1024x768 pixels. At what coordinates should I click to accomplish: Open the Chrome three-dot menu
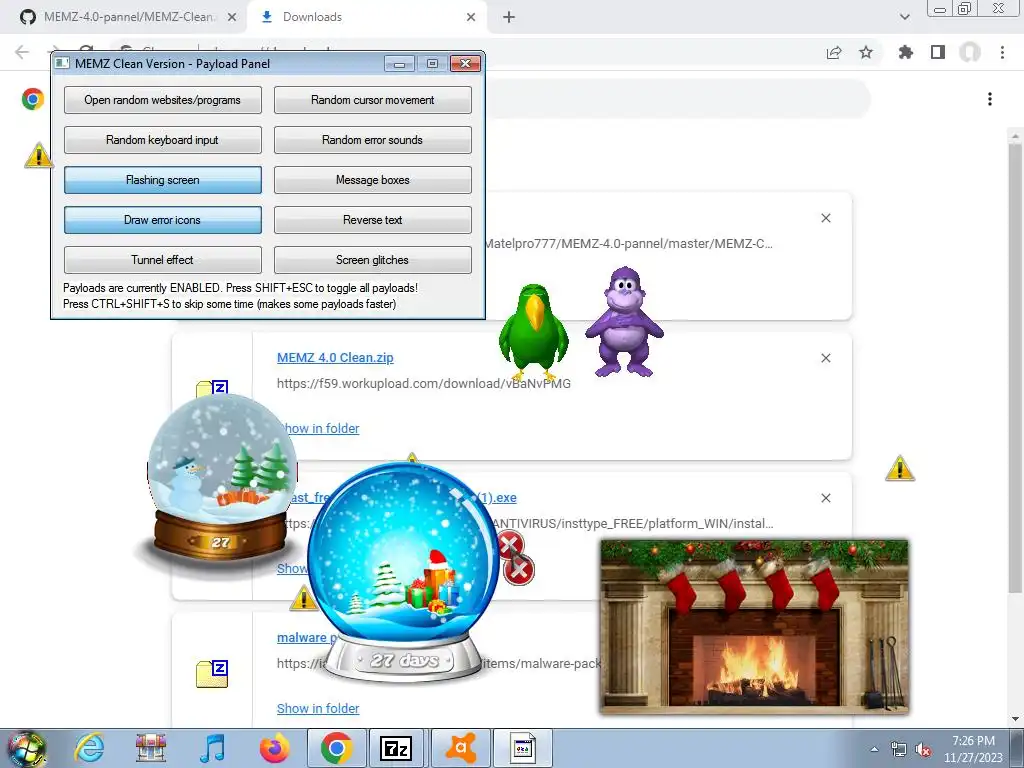pos(1002,52)
